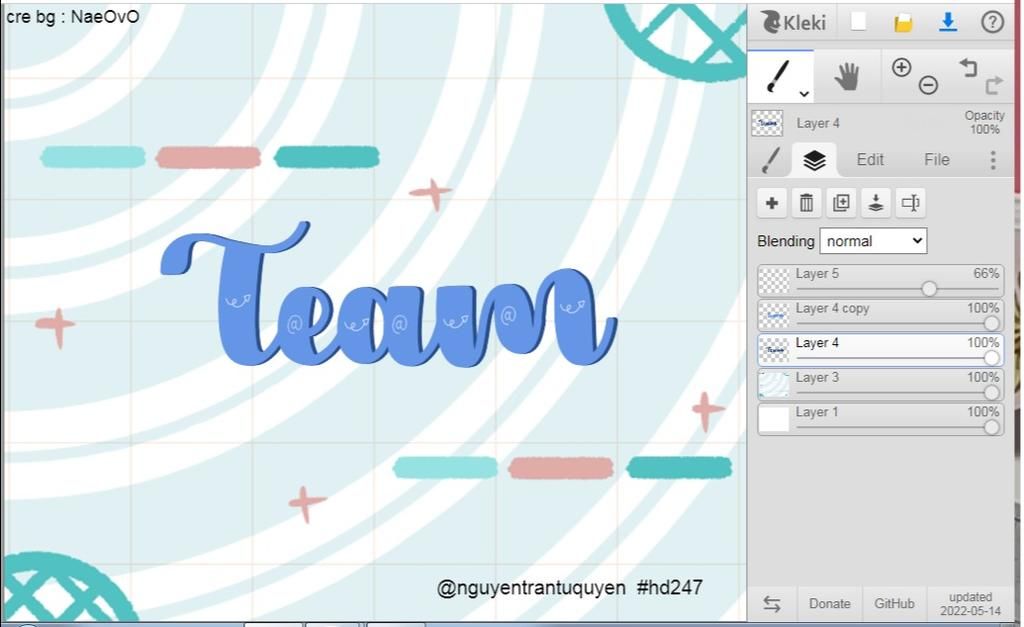Image resolution: width=1024 pixels, height=627 pixels.
Task: Rename the layer with the rename icon
Action: click(x=910, y=203)
